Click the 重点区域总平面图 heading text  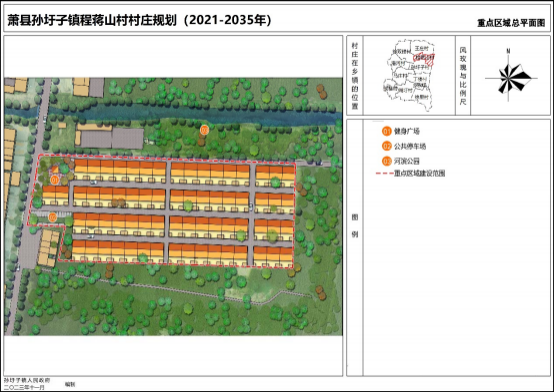pos(511,23)
